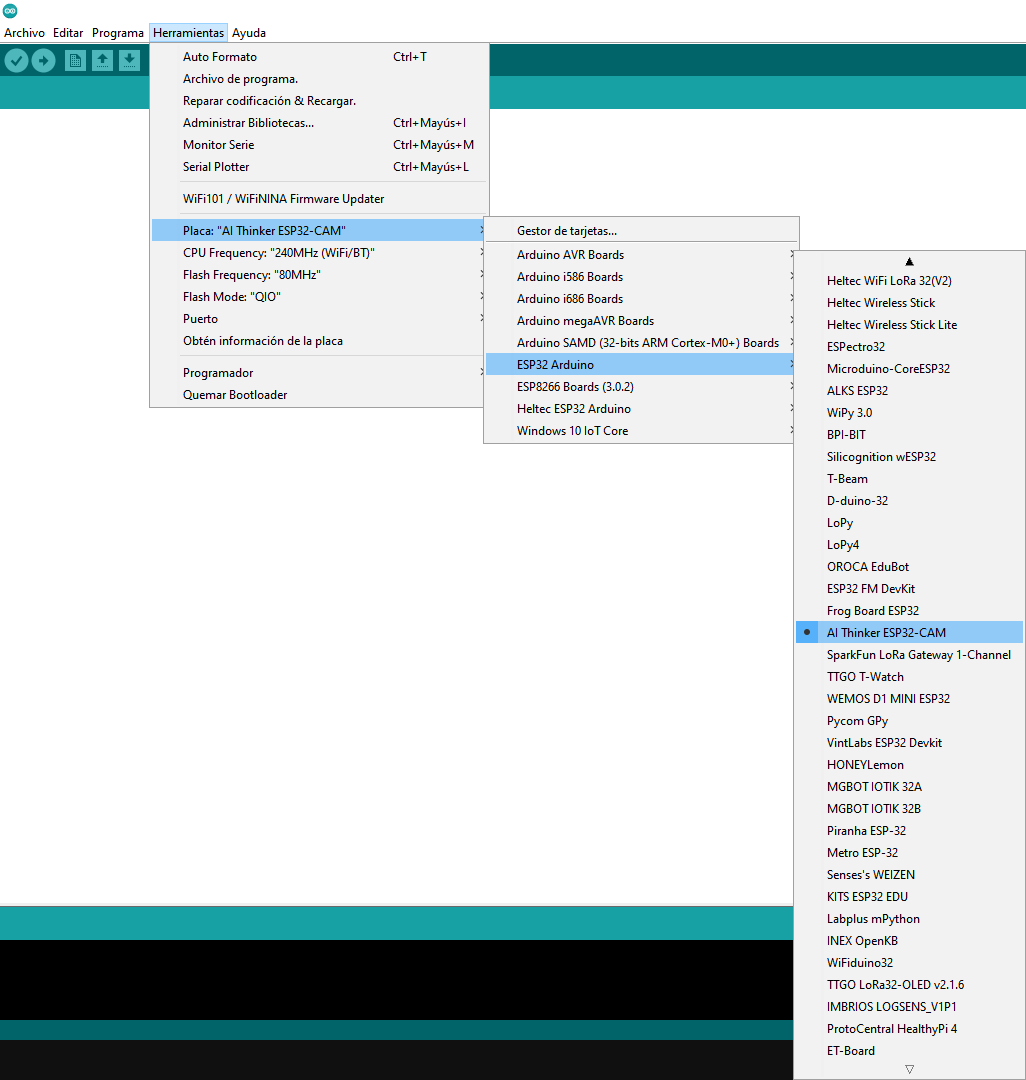Click the New sketch file icon

[75, 61]
